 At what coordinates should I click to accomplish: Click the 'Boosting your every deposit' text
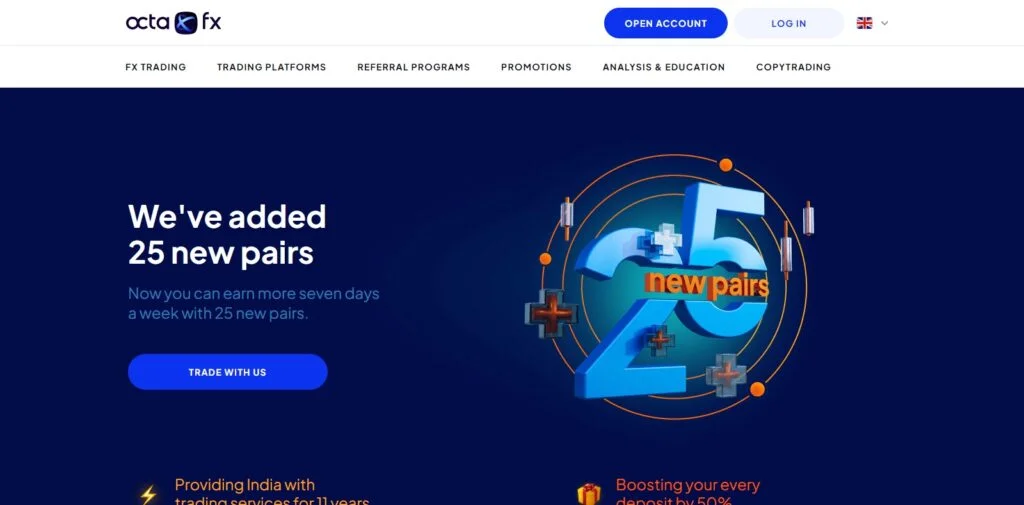click(688, 494)
